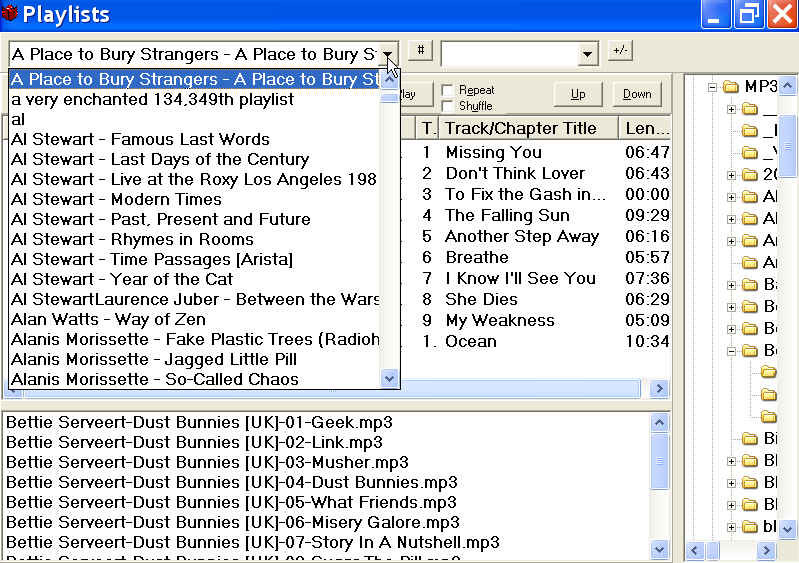Pick Al Stewart - Modern Times

pyautogui.click(x=195, y=199)
